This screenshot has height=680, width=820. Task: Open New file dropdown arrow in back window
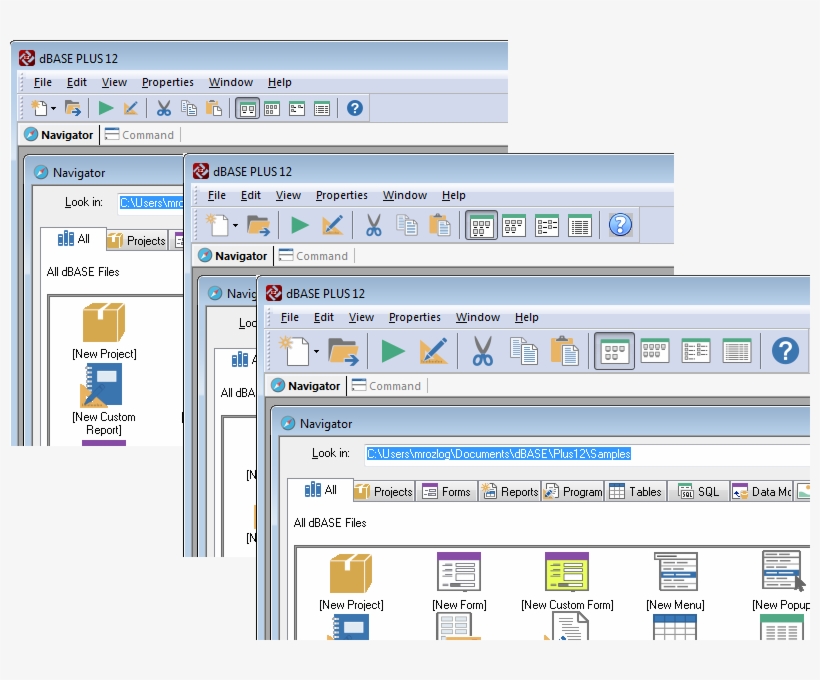point(53,109)
